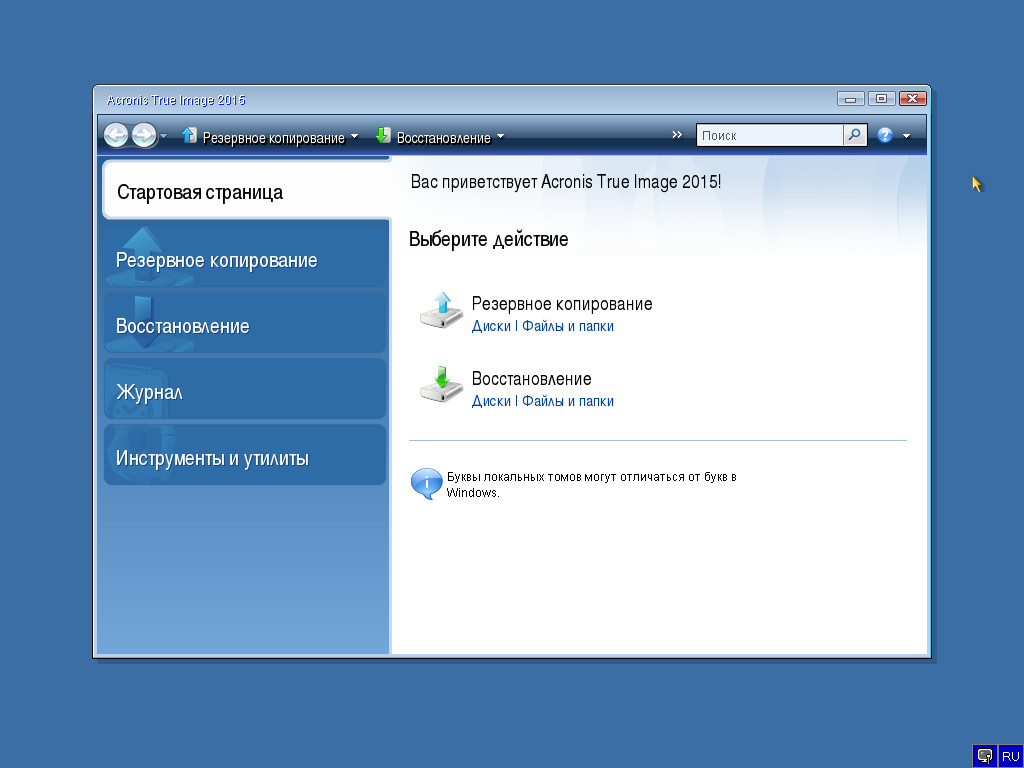
Task: Close the Acronis True Image window
Action: tap(912, 99)
